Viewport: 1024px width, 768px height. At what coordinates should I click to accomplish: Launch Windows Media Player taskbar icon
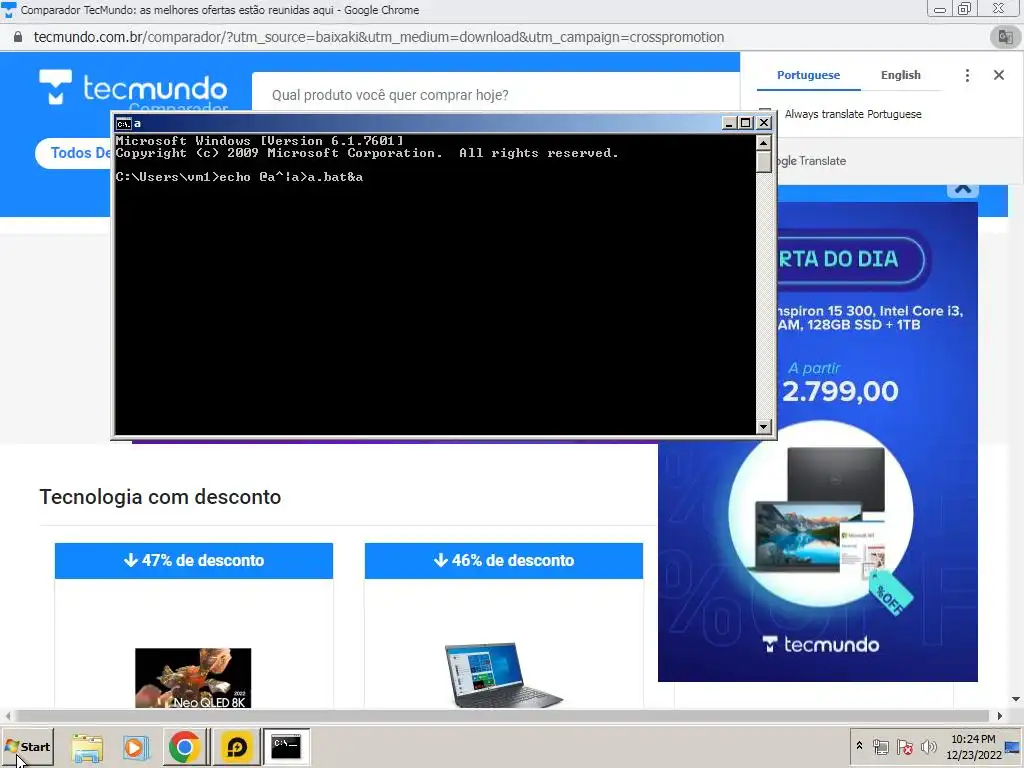click(x=136, y=747)
